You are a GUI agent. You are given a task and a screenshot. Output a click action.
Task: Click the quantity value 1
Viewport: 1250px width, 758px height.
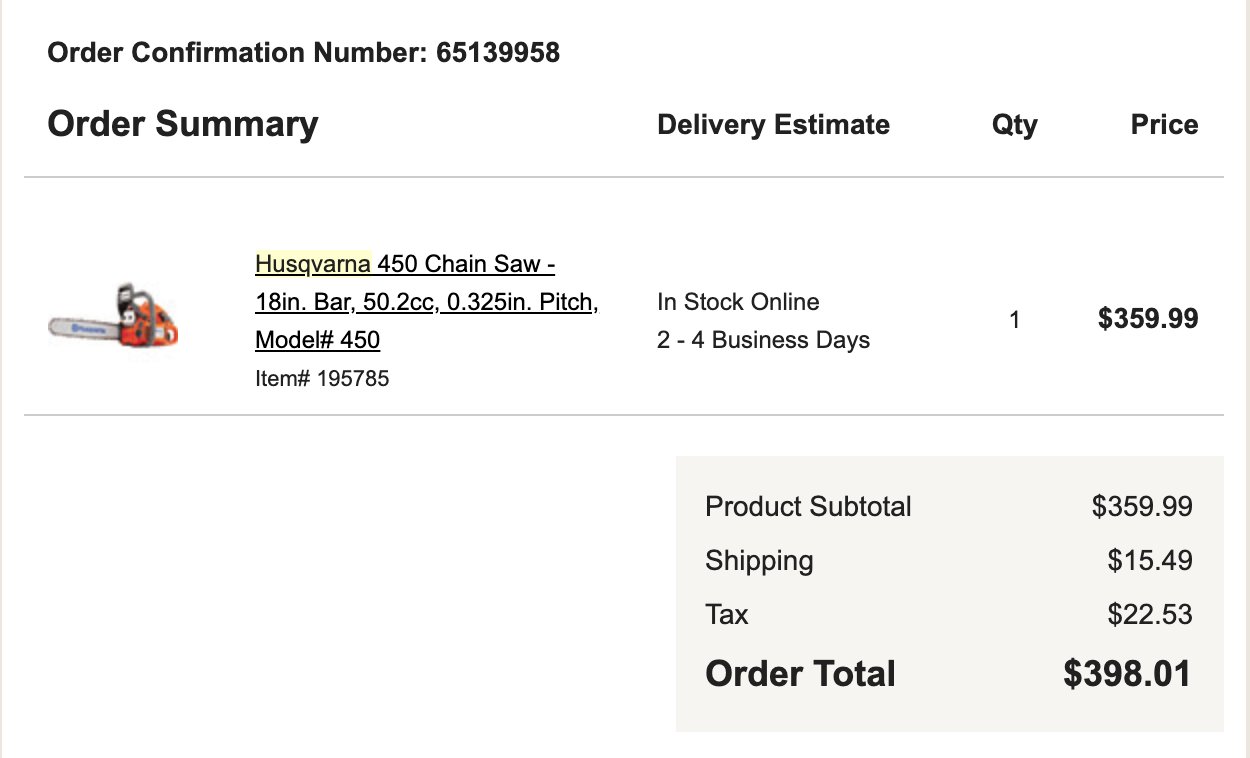(x=1015, y=320)
